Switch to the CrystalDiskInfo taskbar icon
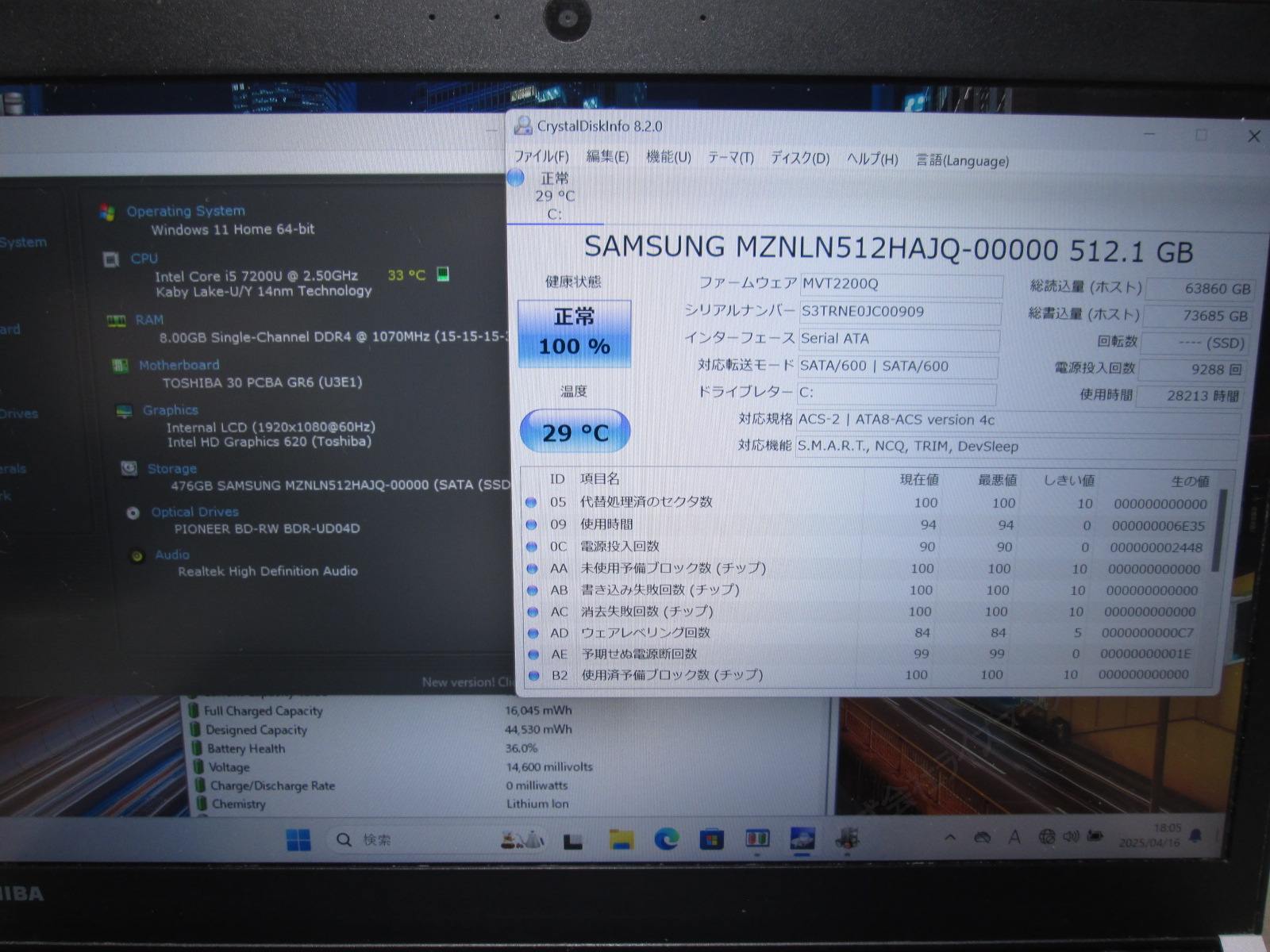The height and width of the screenshot is (952, 1270). [x=802, y=839]
